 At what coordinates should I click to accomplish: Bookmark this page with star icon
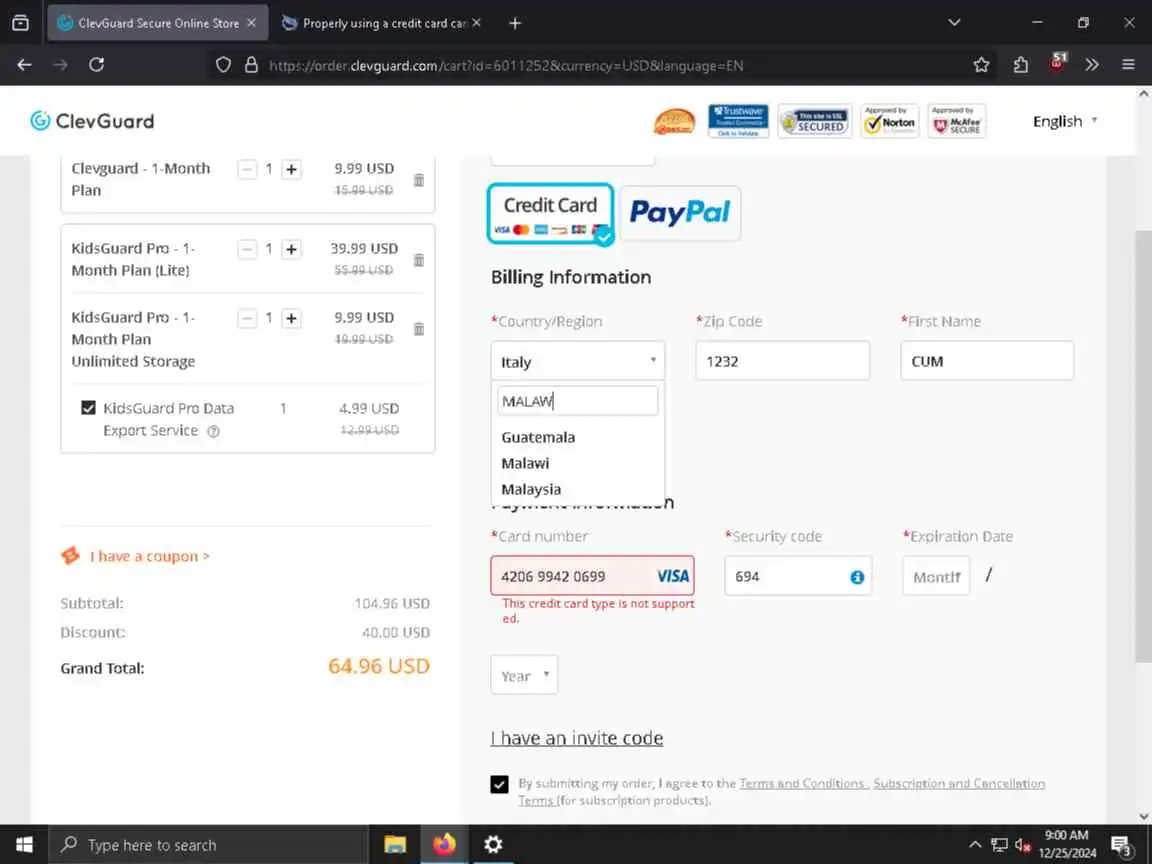981,65
